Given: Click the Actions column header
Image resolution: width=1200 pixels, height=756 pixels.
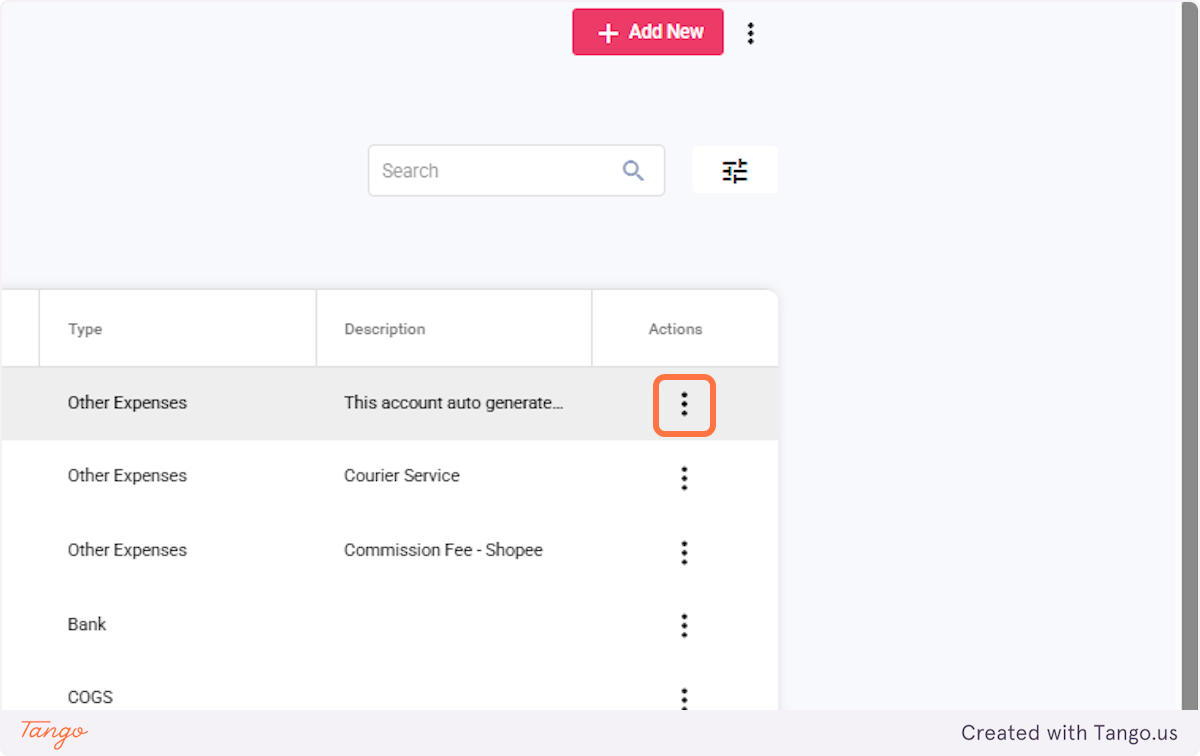Looking at the screenshot, I should (x=676, y=329).
